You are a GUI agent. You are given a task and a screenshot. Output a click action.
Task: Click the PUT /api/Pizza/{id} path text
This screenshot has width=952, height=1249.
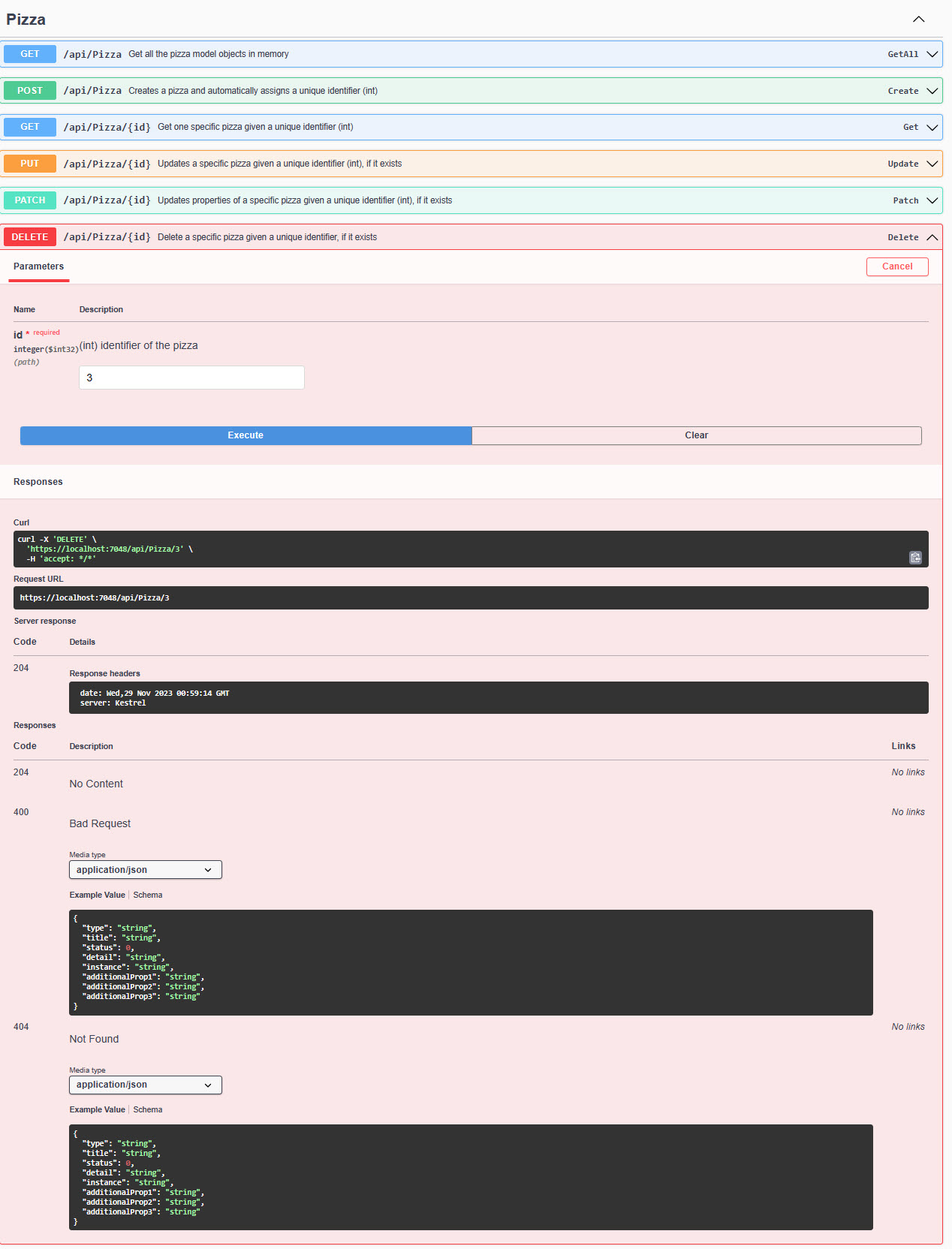tap(107, 164)
